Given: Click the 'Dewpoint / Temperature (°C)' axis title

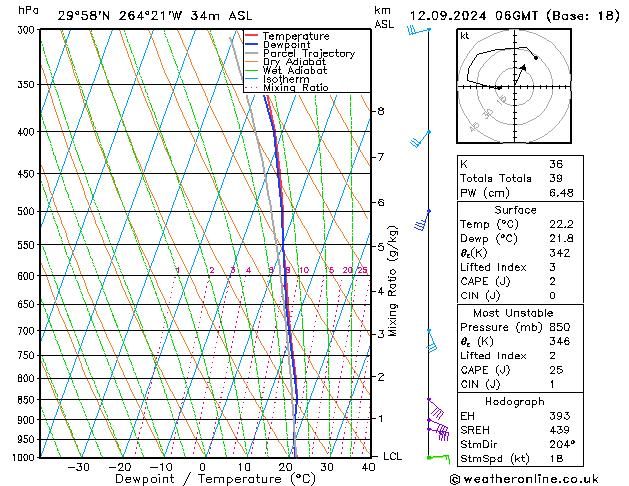Looking at the screenshot, I should click(x=215, y=479).
